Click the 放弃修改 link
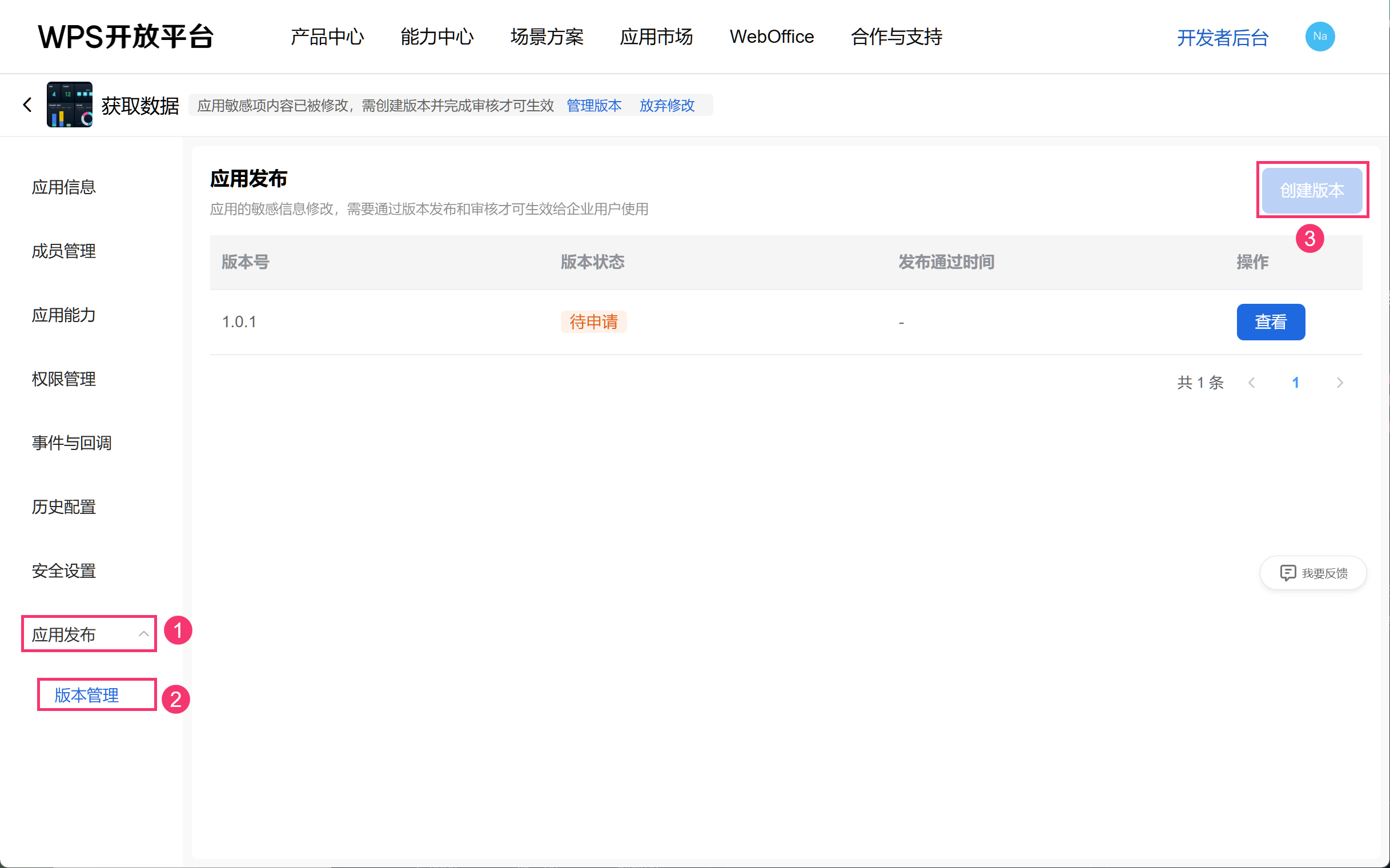Screen dimensions: 1390x868 [x=666, y=106]
